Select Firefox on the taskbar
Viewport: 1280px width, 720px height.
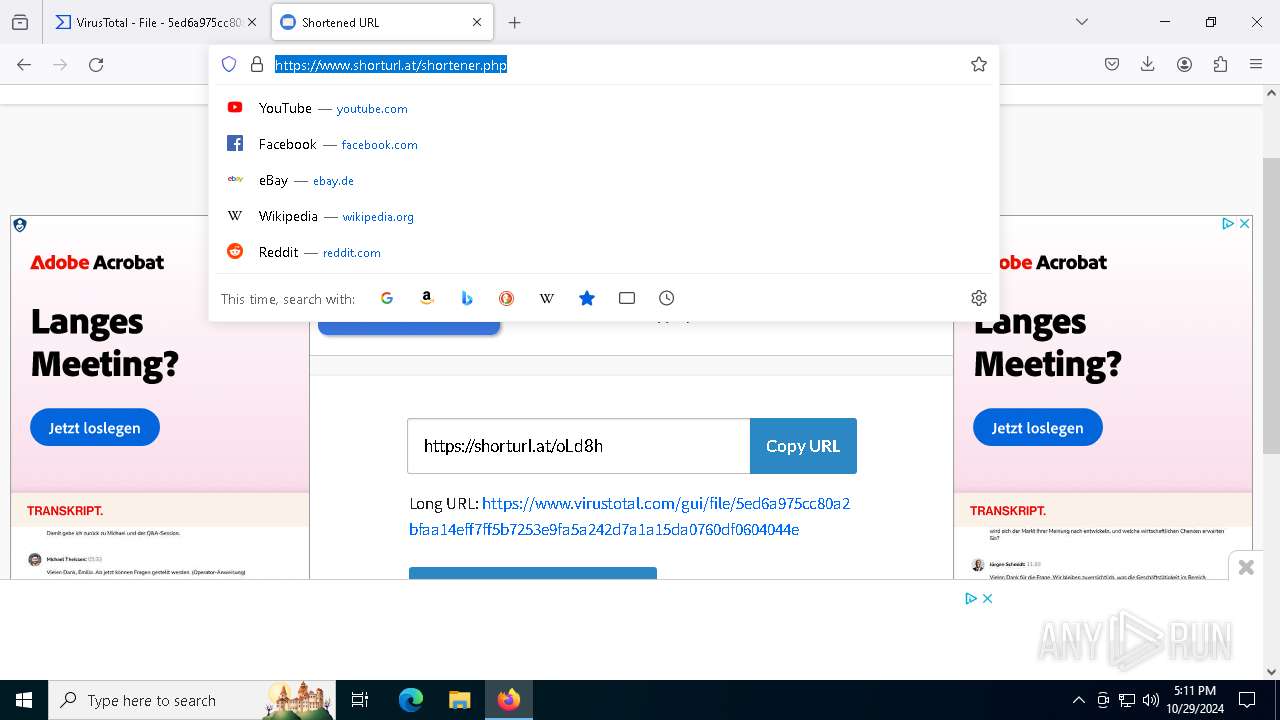click(x=509, y=700)
